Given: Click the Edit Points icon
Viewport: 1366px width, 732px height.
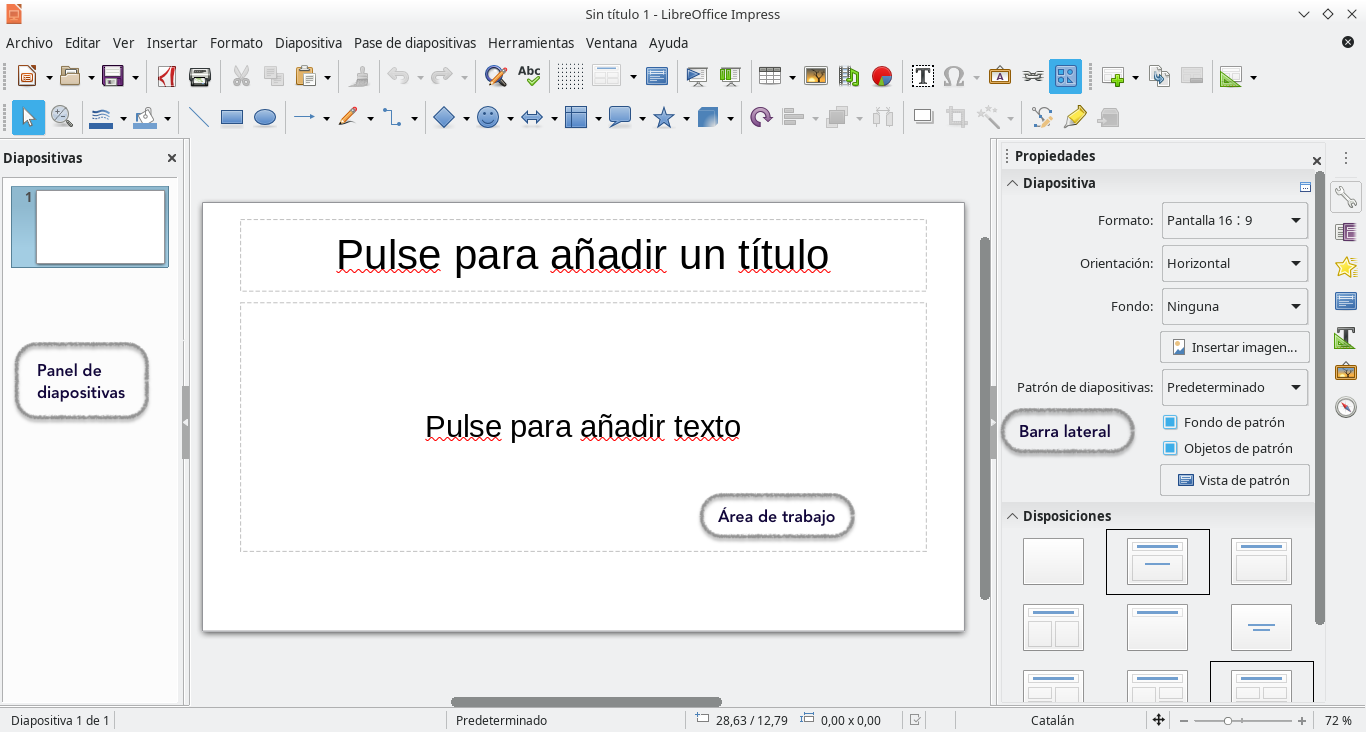Looking at the screenshot, I should [x=1042, y=117].
